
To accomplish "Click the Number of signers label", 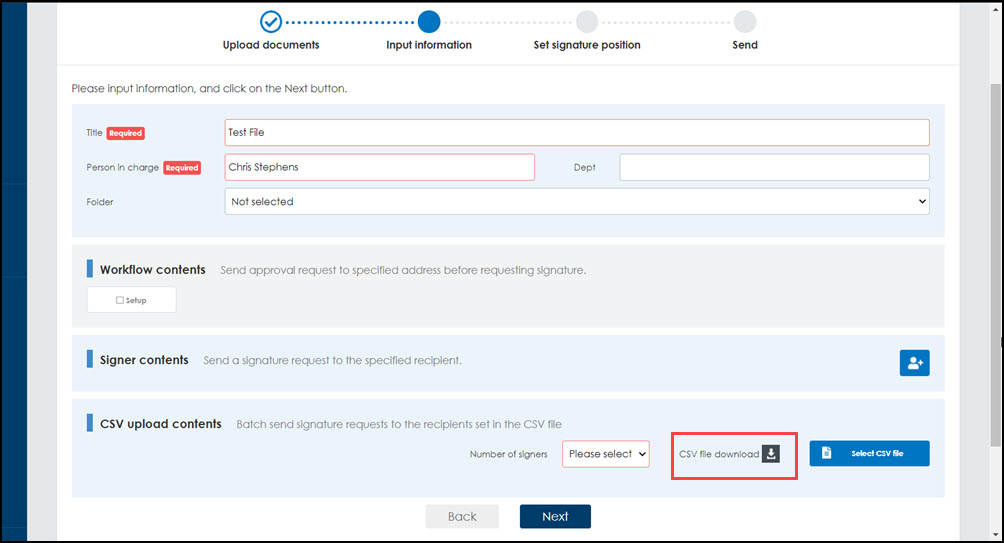I will click(508, 454).
